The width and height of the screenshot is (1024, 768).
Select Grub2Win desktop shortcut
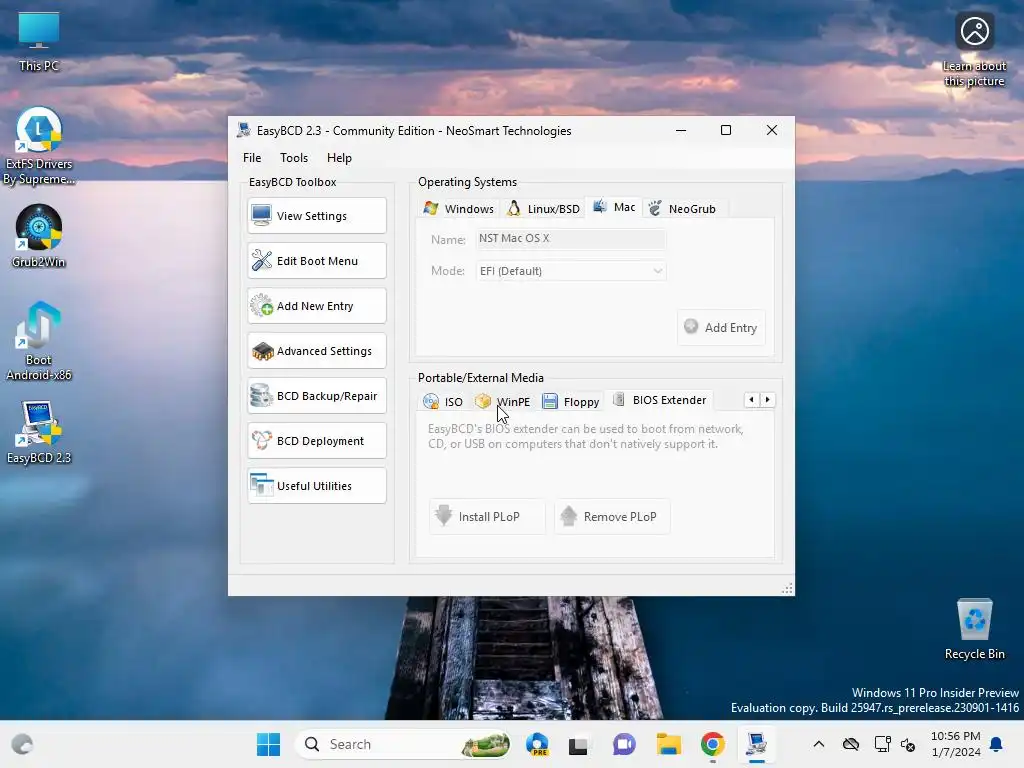click(39, 236)
